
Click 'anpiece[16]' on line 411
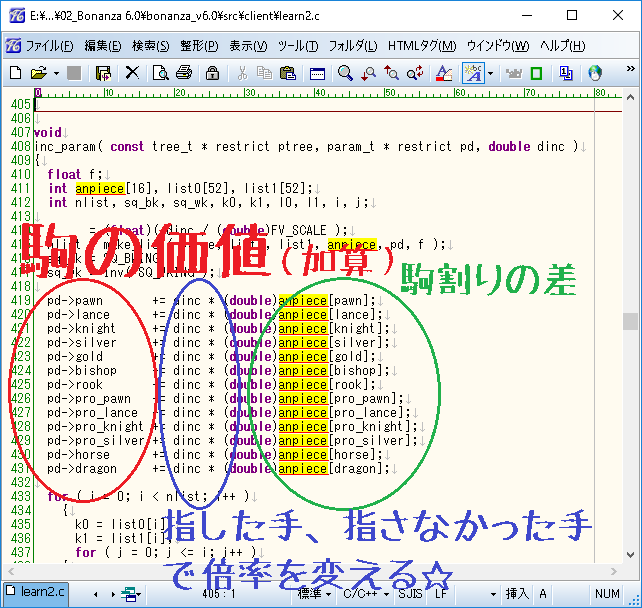click(x=117, y=188)
